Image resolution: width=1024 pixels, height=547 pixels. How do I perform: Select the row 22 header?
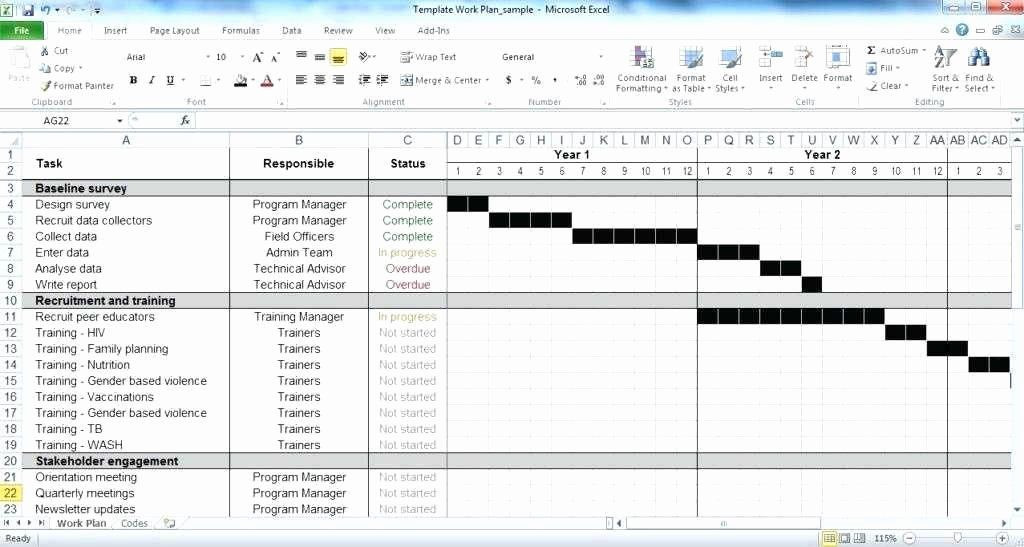(10, 493)
